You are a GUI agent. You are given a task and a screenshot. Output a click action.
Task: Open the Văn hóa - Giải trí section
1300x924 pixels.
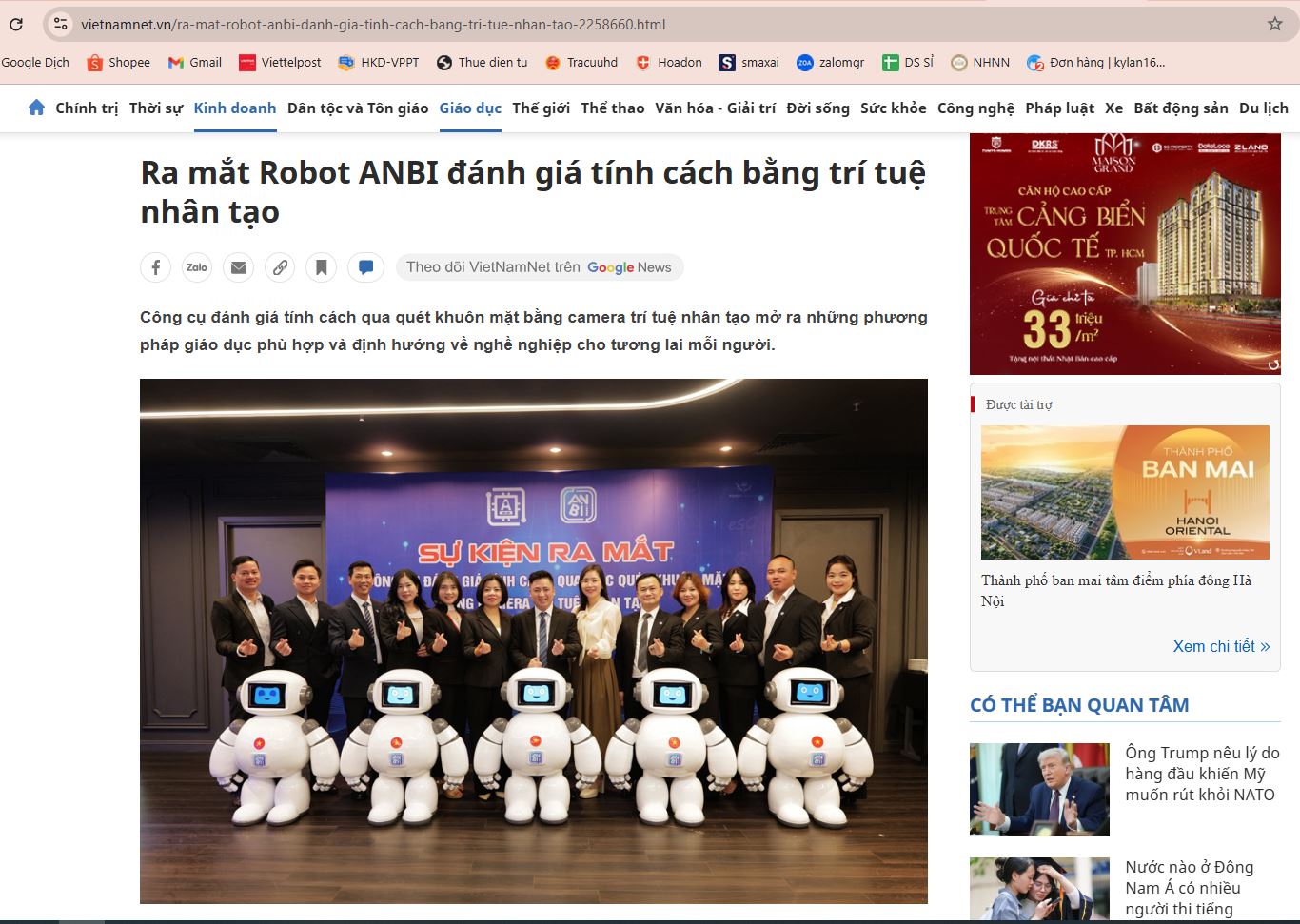(716, 108)
